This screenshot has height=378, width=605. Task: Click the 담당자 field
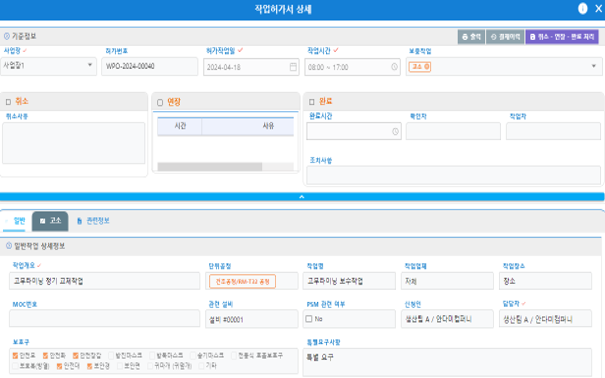point(545,319)
